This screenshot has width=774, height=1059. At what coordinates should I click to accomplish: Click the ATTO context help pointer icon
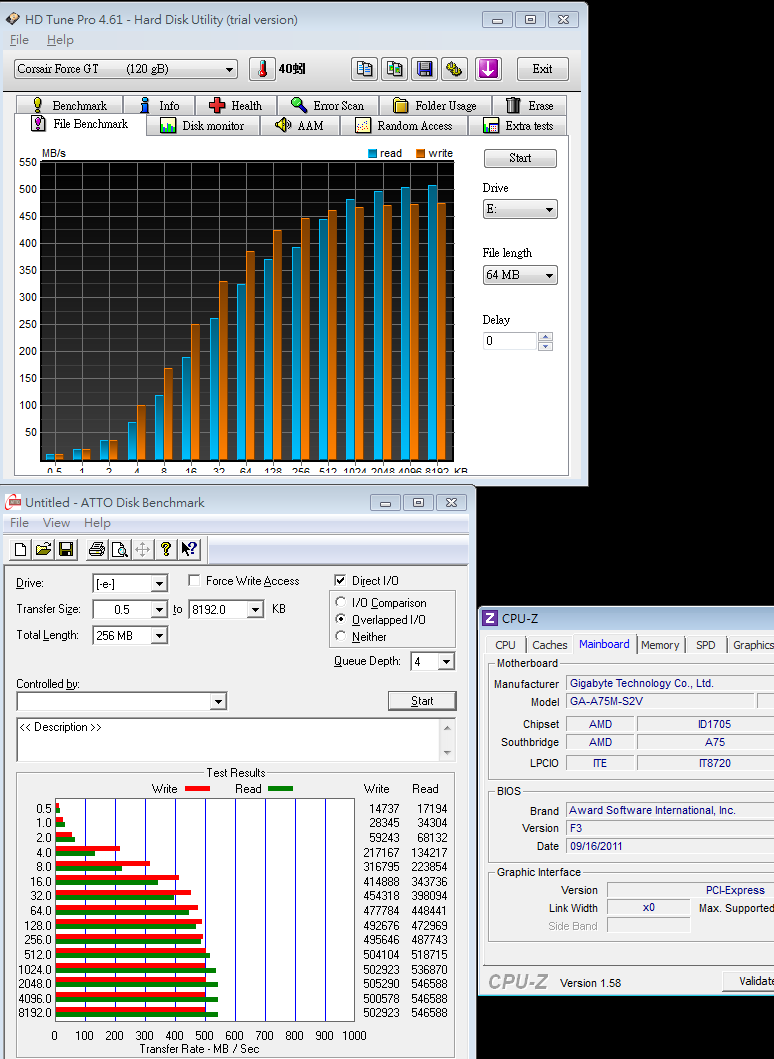pos(189,549)
